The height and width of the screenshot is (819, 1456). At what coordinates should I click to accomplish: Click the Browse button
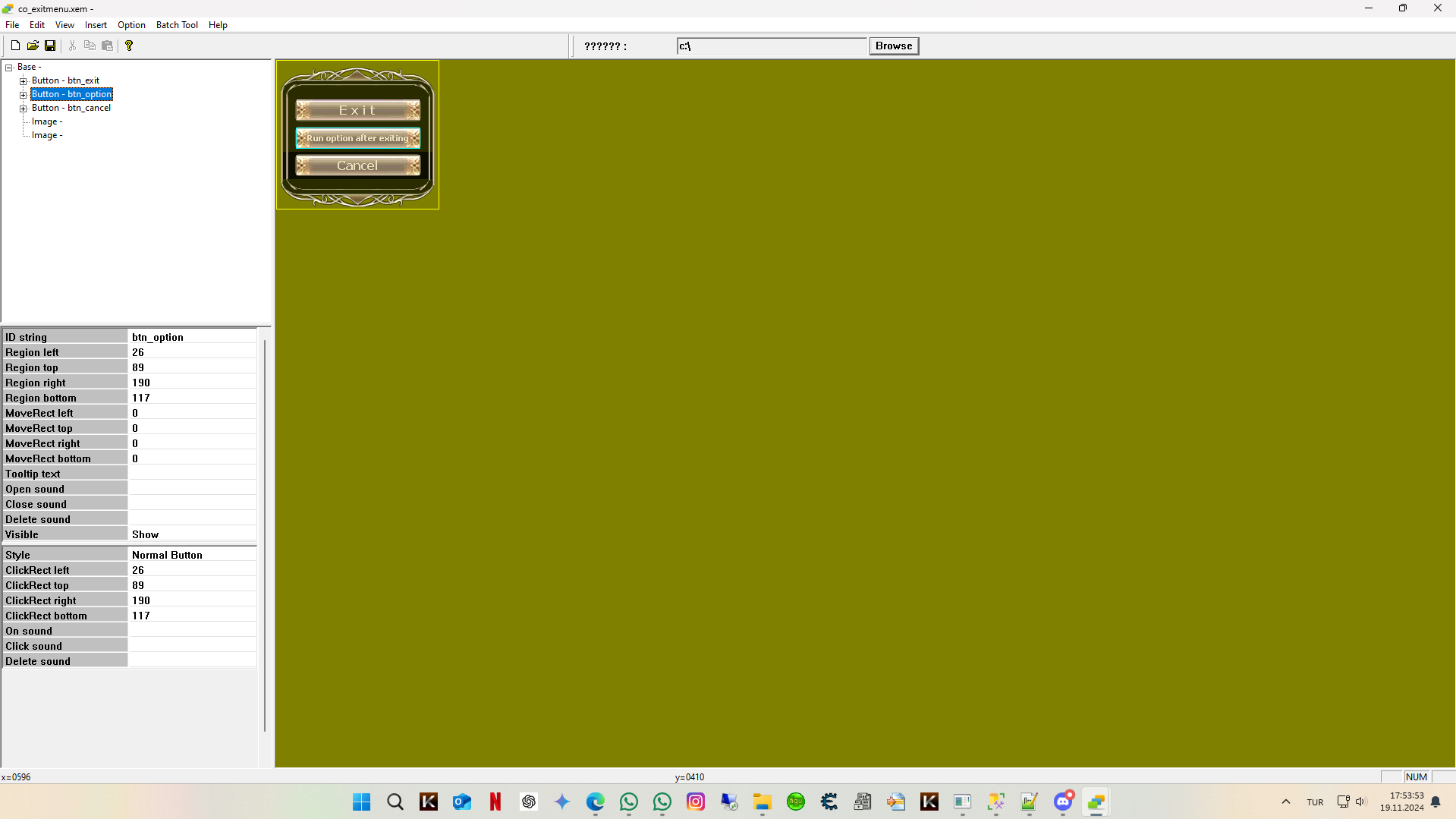(x=893, y=46)
